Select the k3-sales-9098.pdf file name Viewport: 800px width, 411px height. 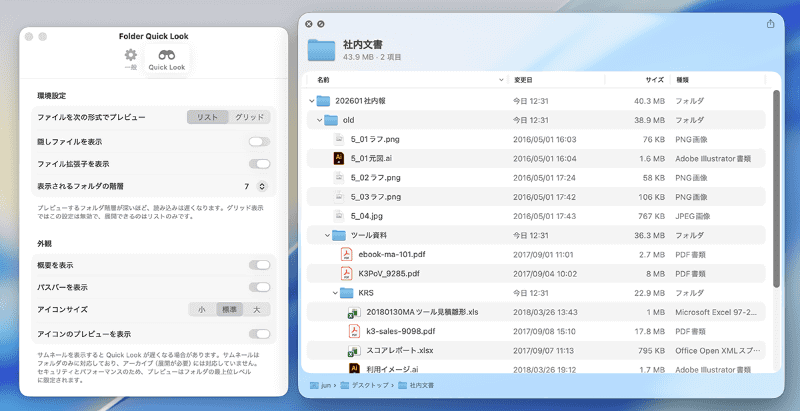[x=401, y=331]
